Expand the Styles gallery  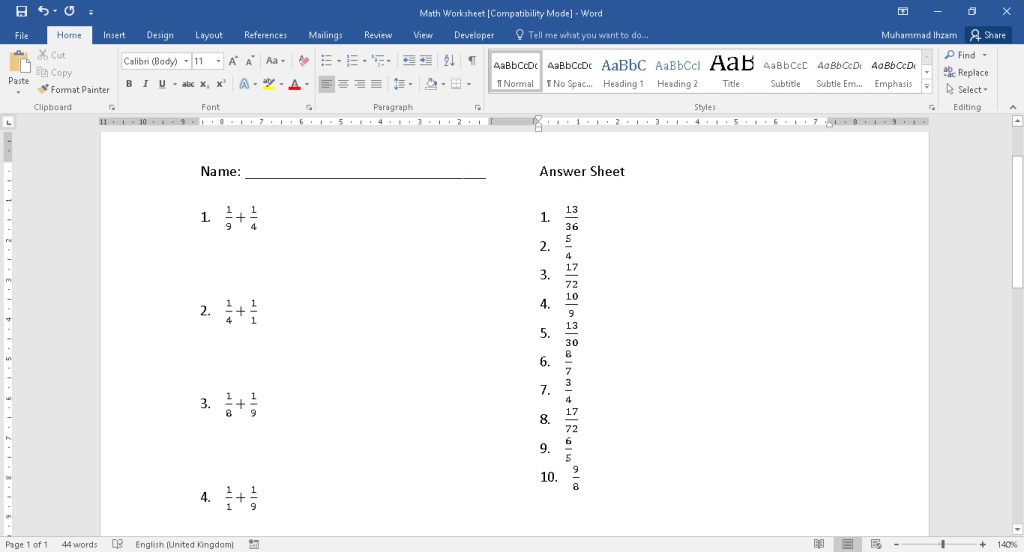click(x=927, y=87)
